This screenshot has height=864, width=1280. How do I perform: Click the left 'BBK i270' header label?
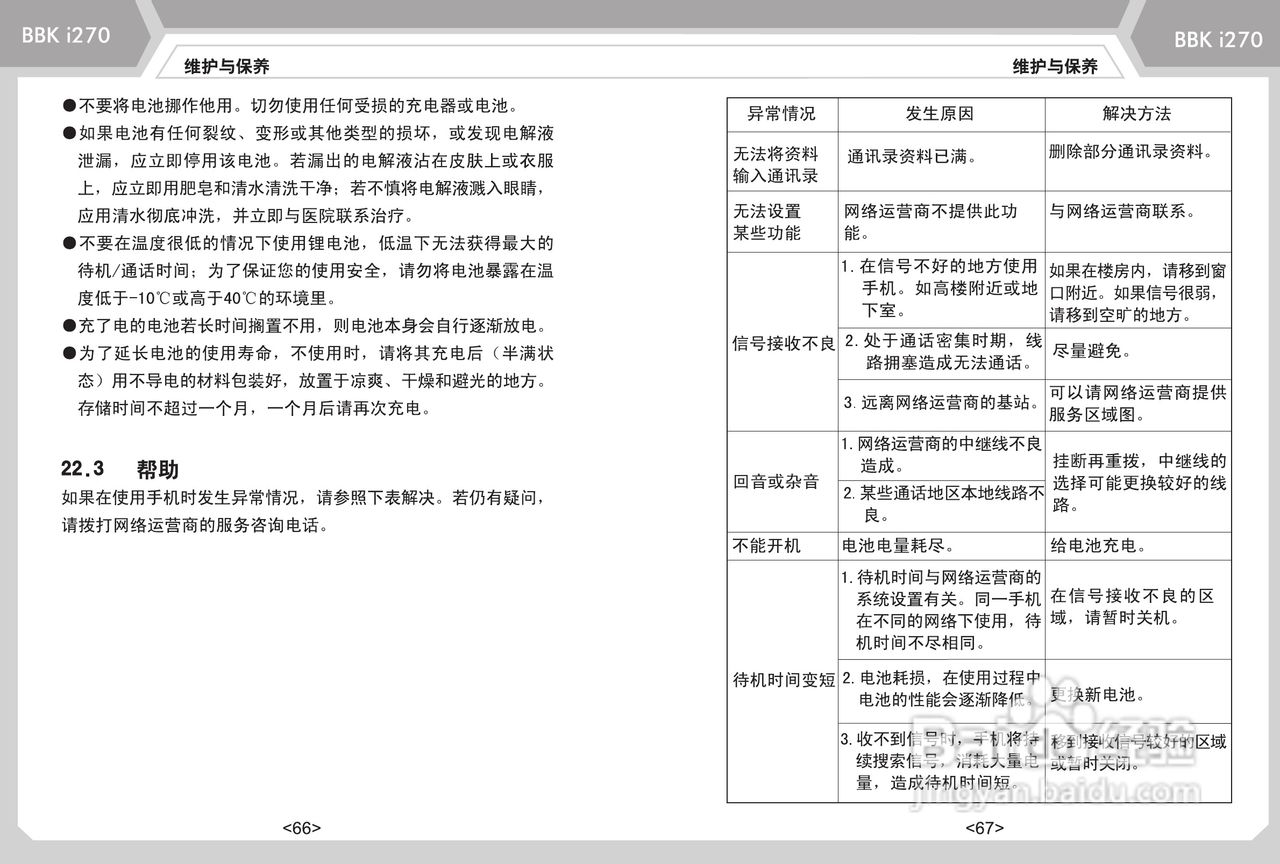click(x=66, y=35)
